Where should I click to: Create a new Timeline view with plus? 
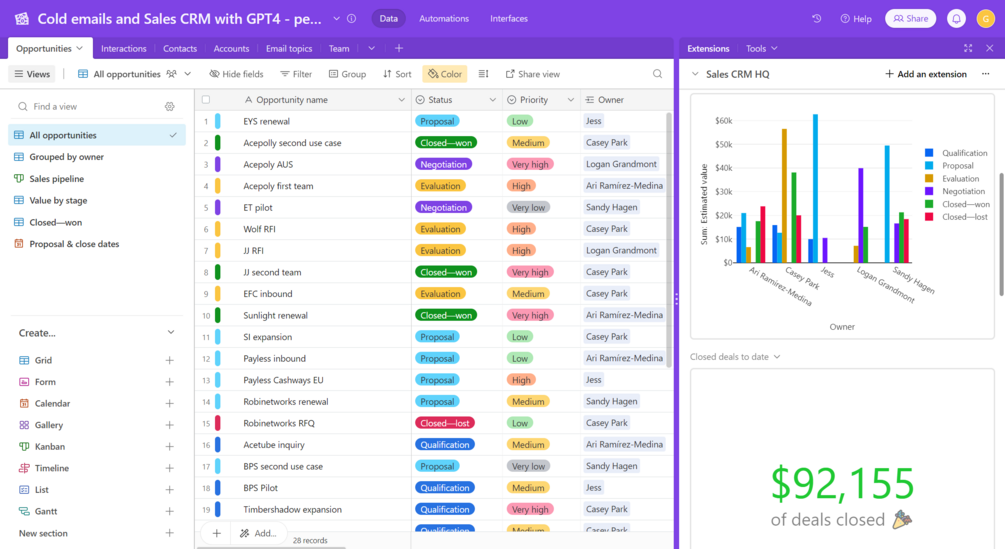tap(169, 468)
